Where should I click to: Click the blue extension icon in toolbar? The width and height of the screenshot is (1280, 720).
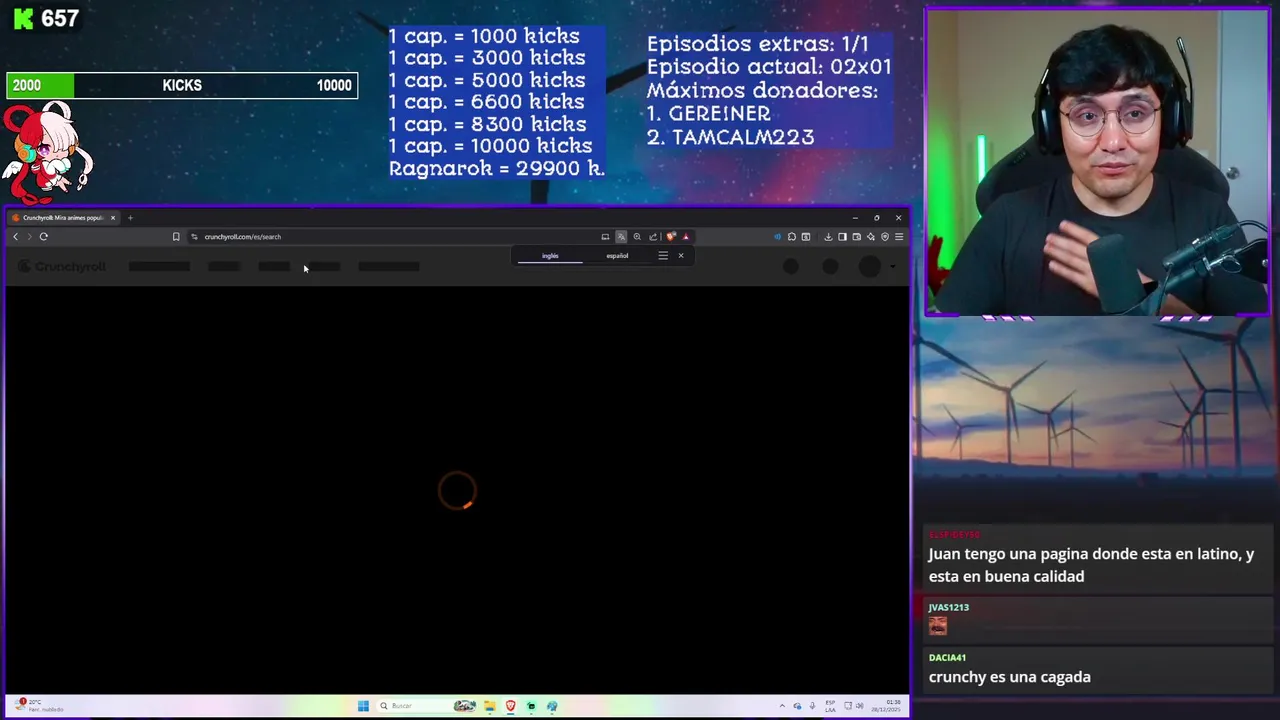tap(777, 237)
